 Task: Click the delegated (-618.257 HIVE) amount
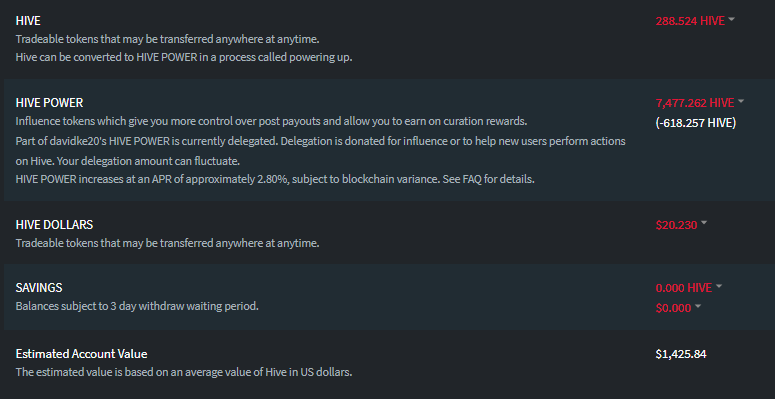[x=696, y=123]
